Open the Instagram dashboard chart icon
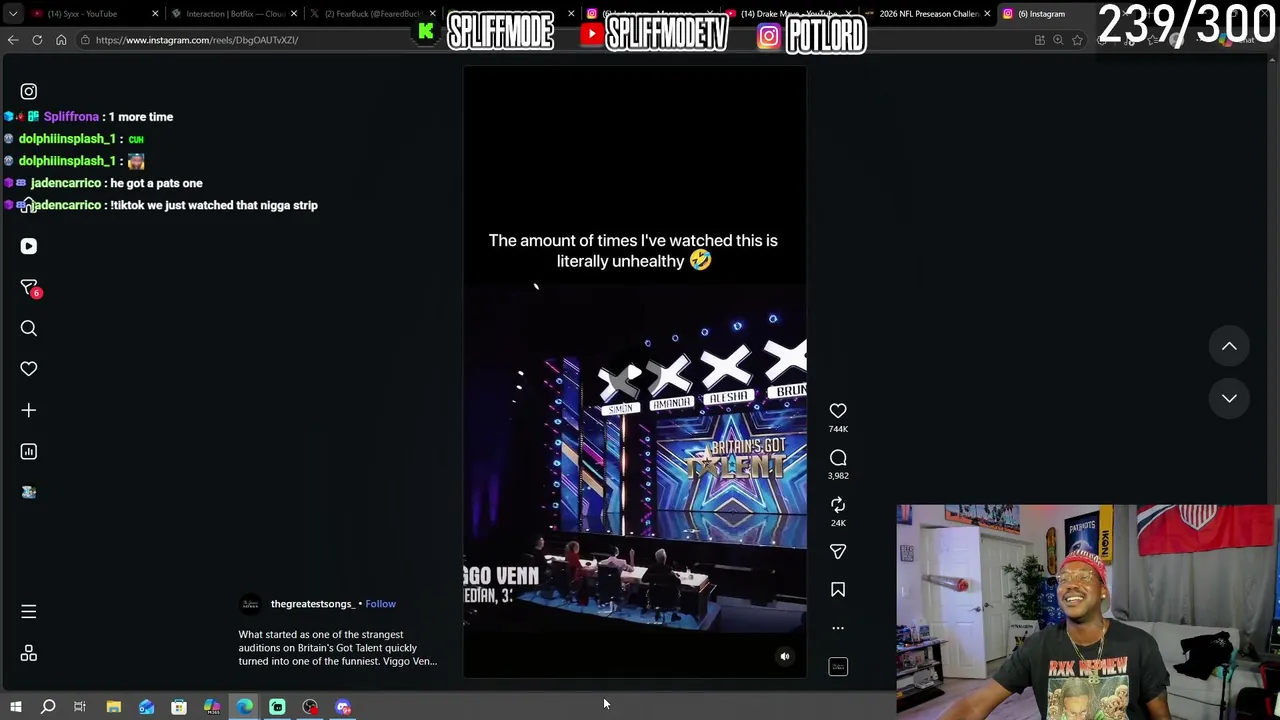1280x720 pixels. coord(28,451)
